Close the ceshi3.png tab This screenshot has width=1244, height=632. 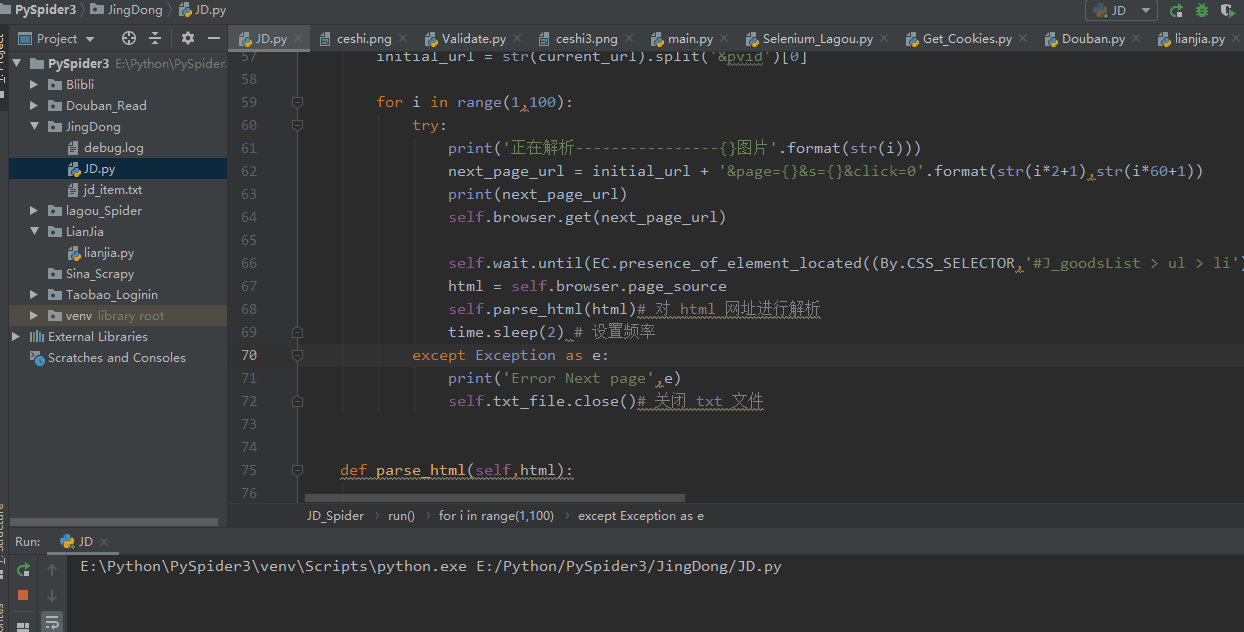[628, 39]
